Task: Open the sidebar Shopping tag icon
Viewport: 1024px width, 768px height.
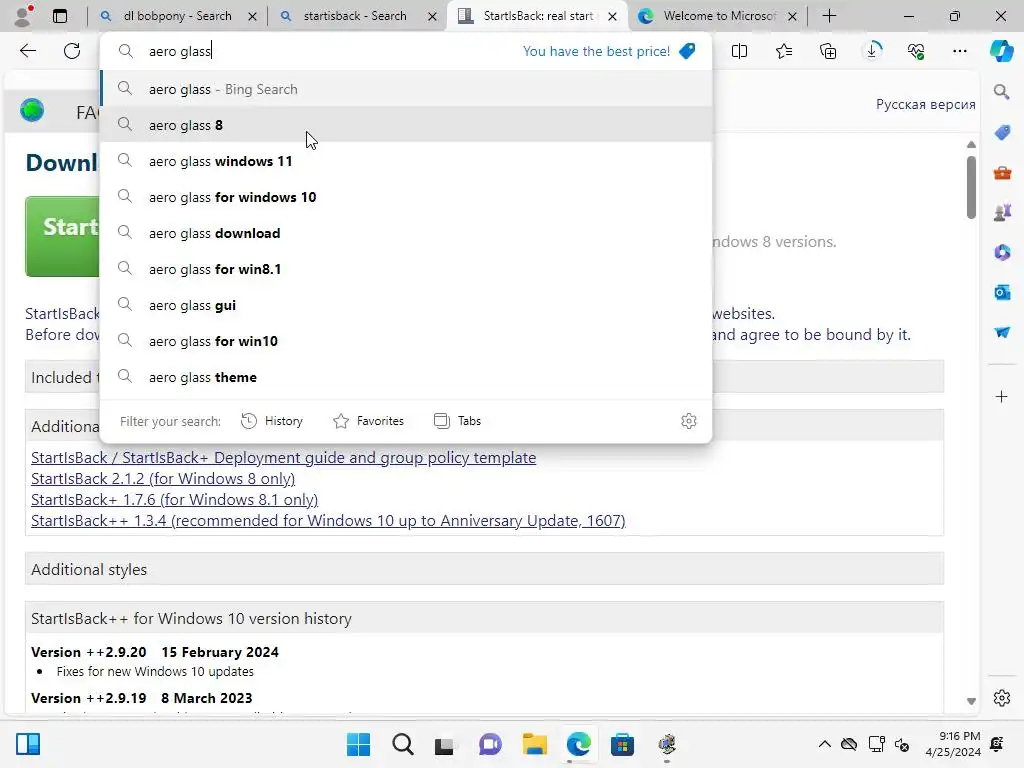Action: (1002, 133)
